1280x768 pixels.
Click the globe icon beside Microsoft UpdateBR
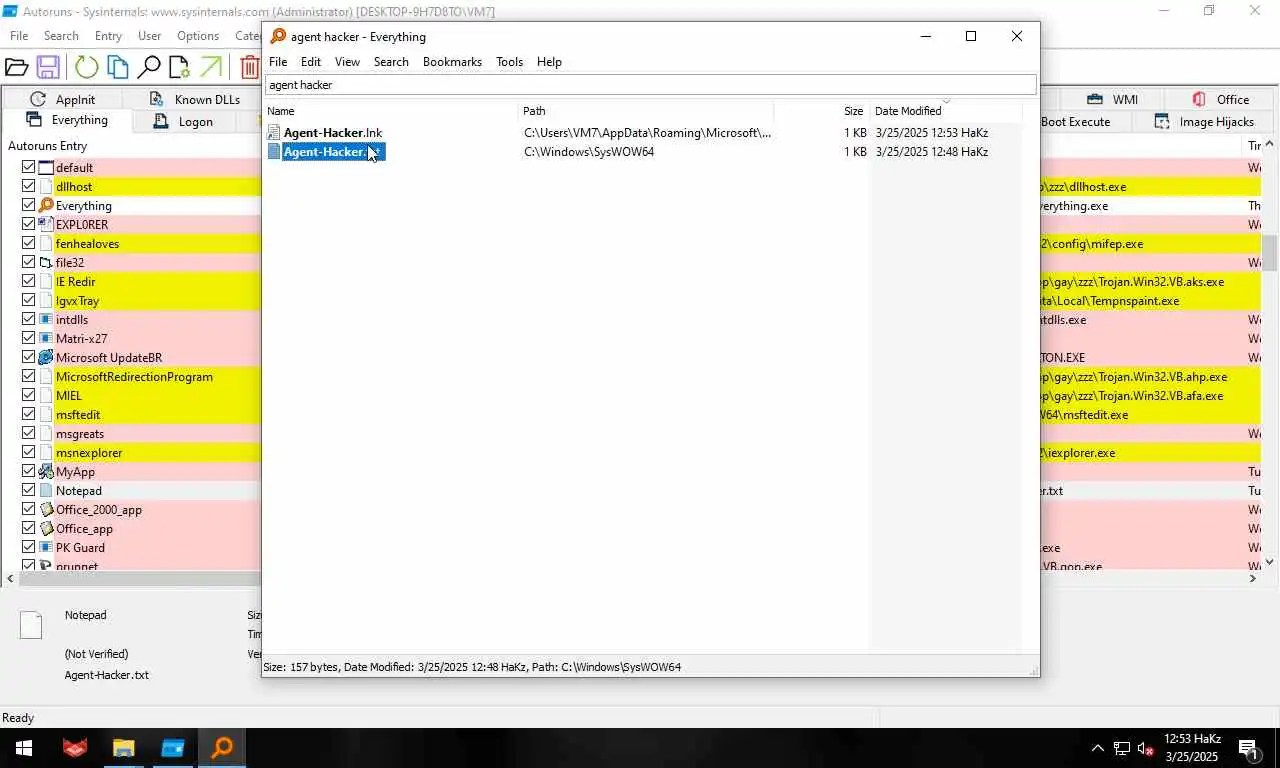pyautogui.click(x=46, y=358)
